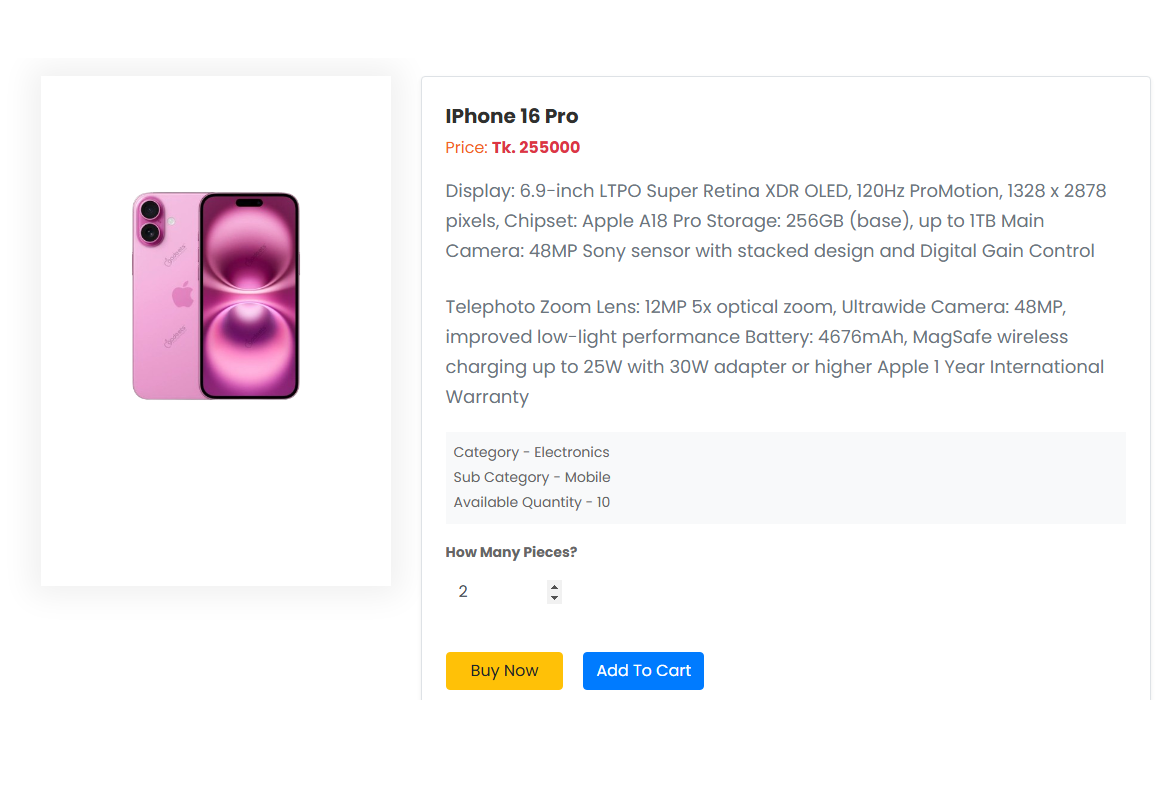This screenshot has height=786, width=1174.
Task: Click the camera flash dot on the phone
Action: 171,222
